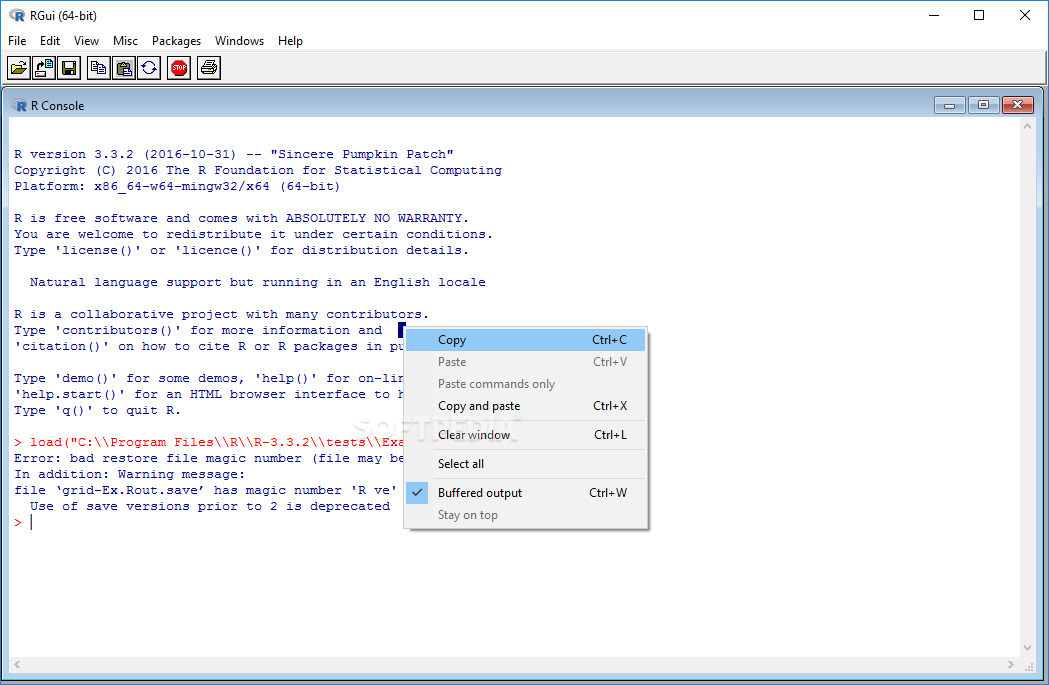Open the Packages menu

176,41
